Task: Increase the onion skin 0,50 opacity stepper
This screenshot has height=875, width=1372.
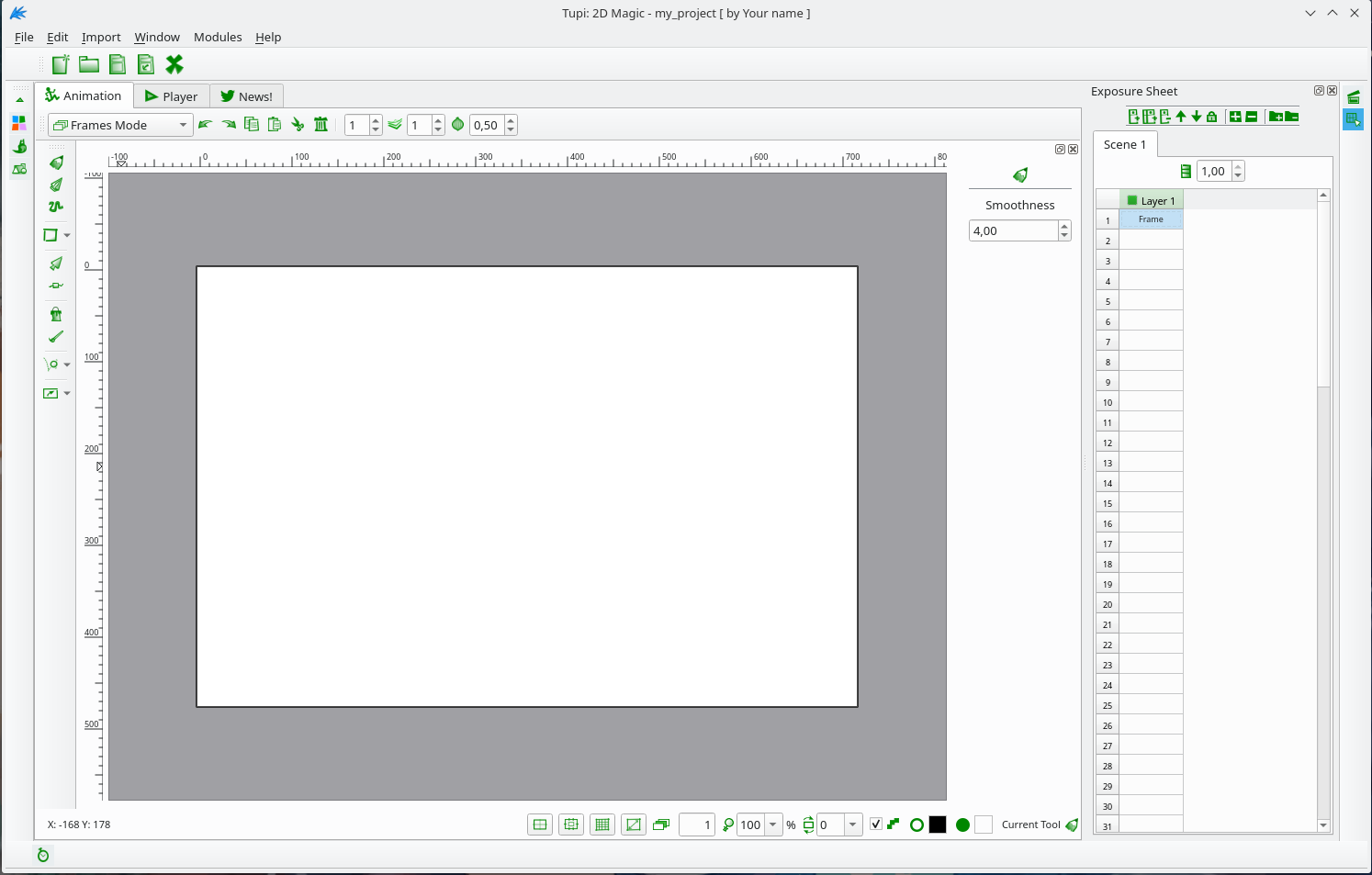Action: (x=511, y=120)
